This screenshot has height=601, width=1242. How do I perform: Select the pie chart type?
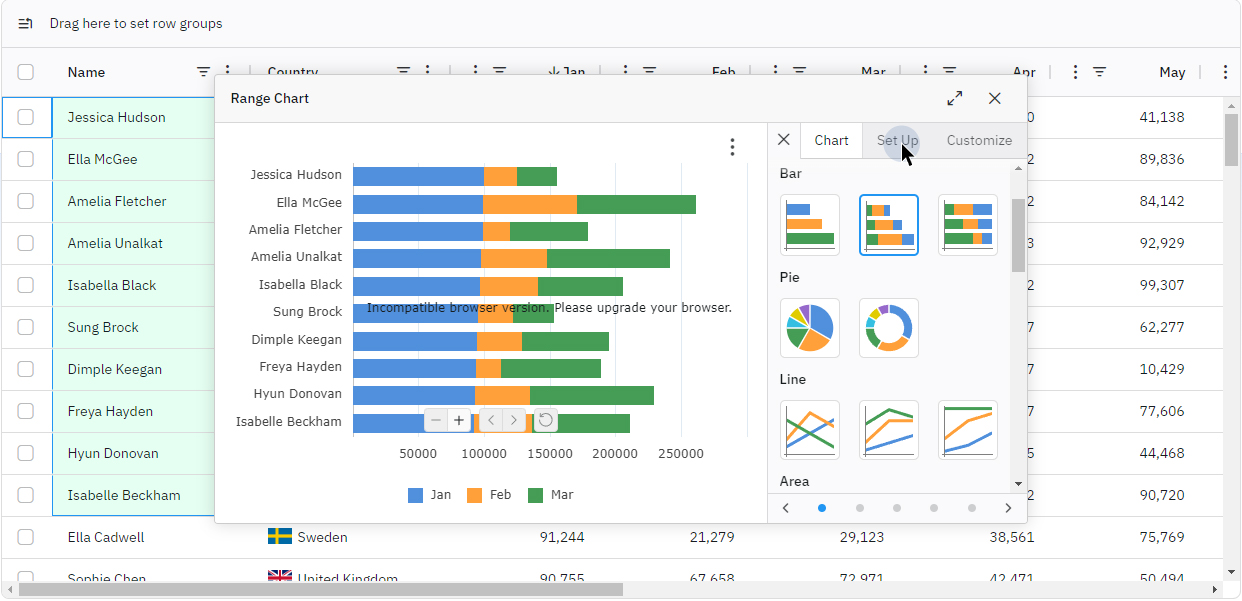point(810,328)
